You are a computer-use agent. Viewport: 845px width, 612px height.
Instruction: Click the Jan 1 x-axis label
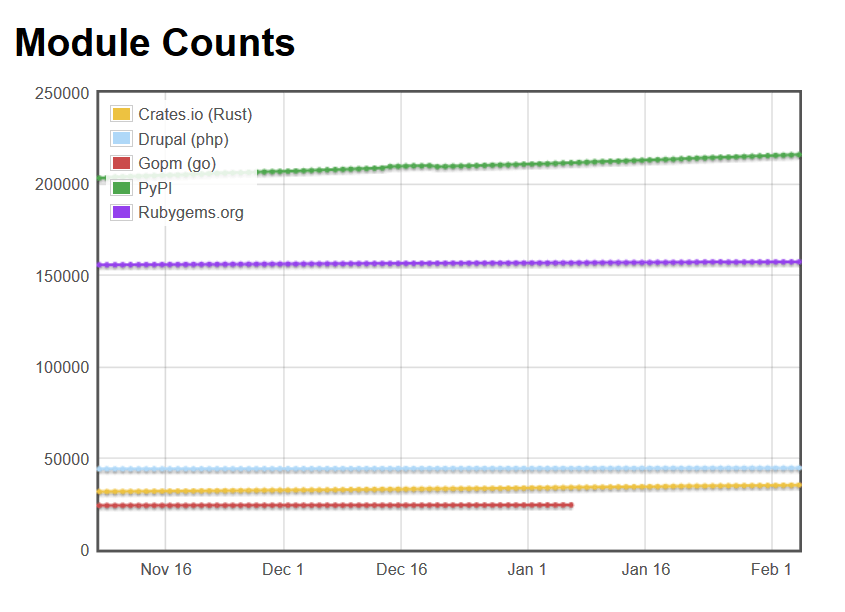point(527,569)
